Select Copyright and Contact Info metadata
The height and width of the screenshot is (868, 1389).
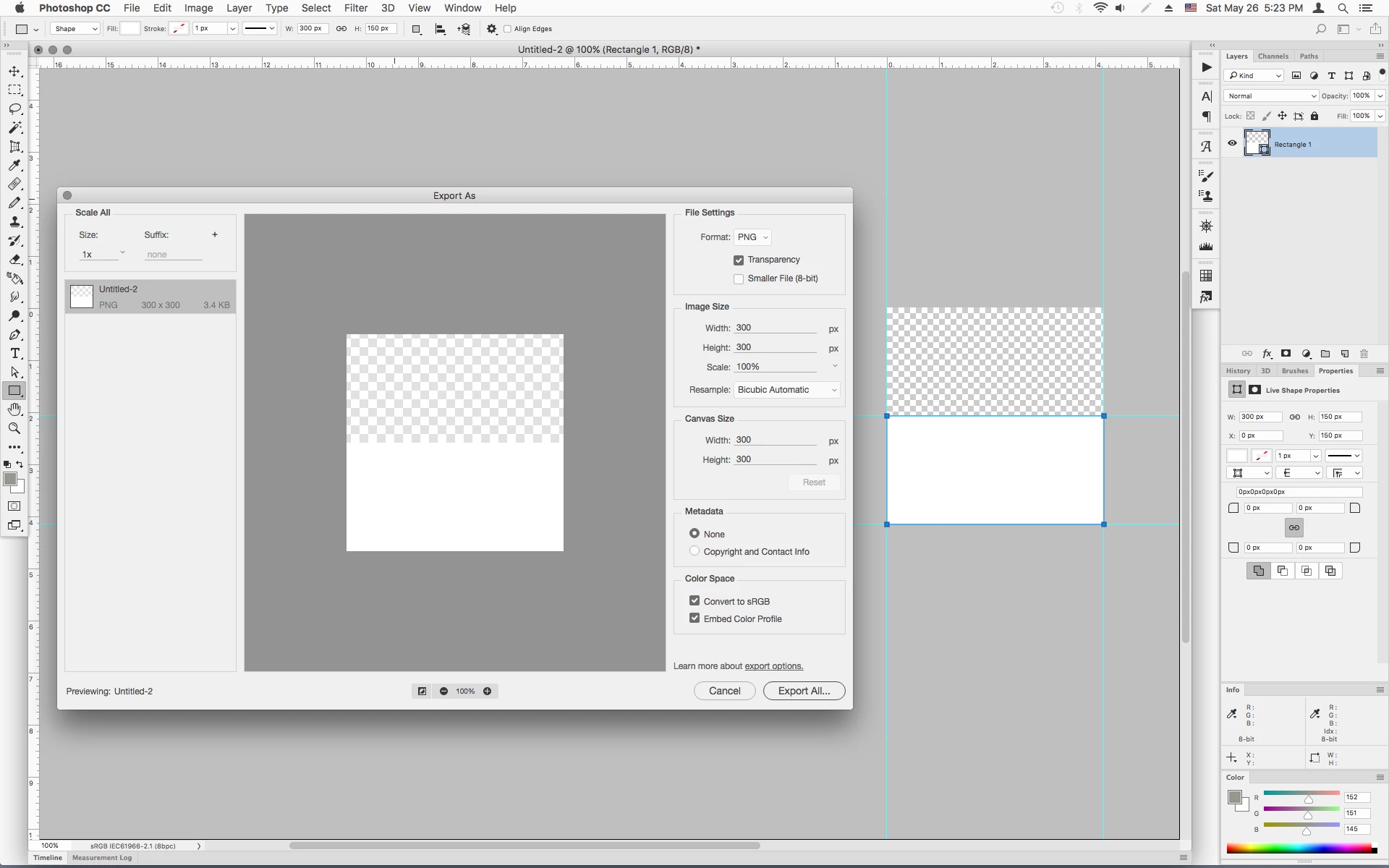pyautogui.click(x=694, y=551)
